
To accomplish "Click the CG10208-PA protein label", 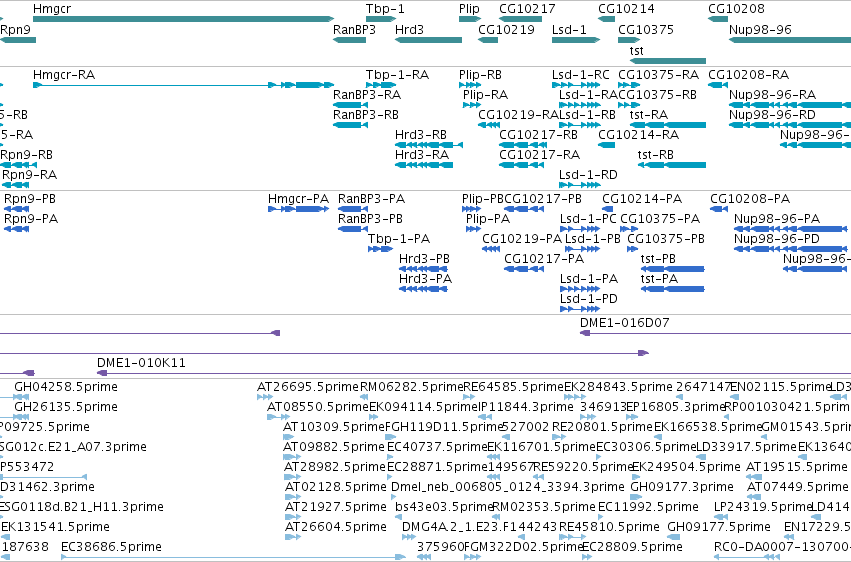I will click(x=750, y=199).
